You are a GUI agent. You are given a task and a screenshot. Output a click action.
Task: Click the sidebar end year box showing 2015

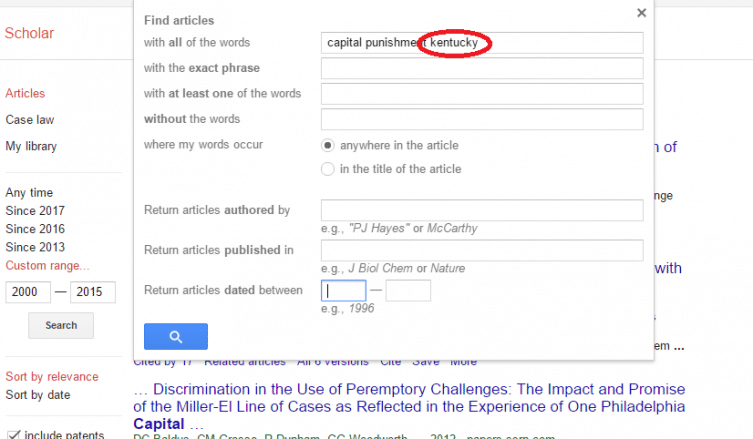coord(93,292)
